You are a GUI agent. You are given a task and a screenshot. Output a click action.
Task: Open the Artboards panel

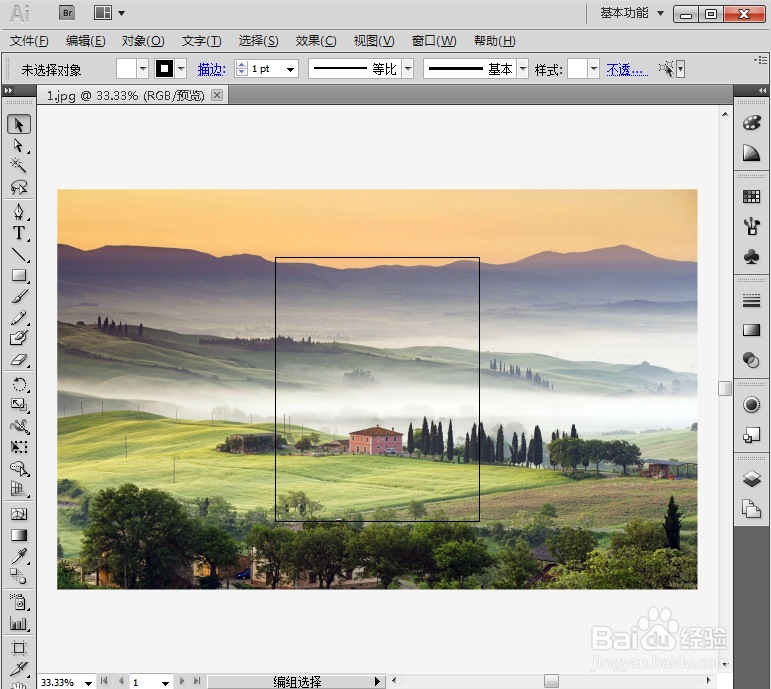click(x=751, y=508)
